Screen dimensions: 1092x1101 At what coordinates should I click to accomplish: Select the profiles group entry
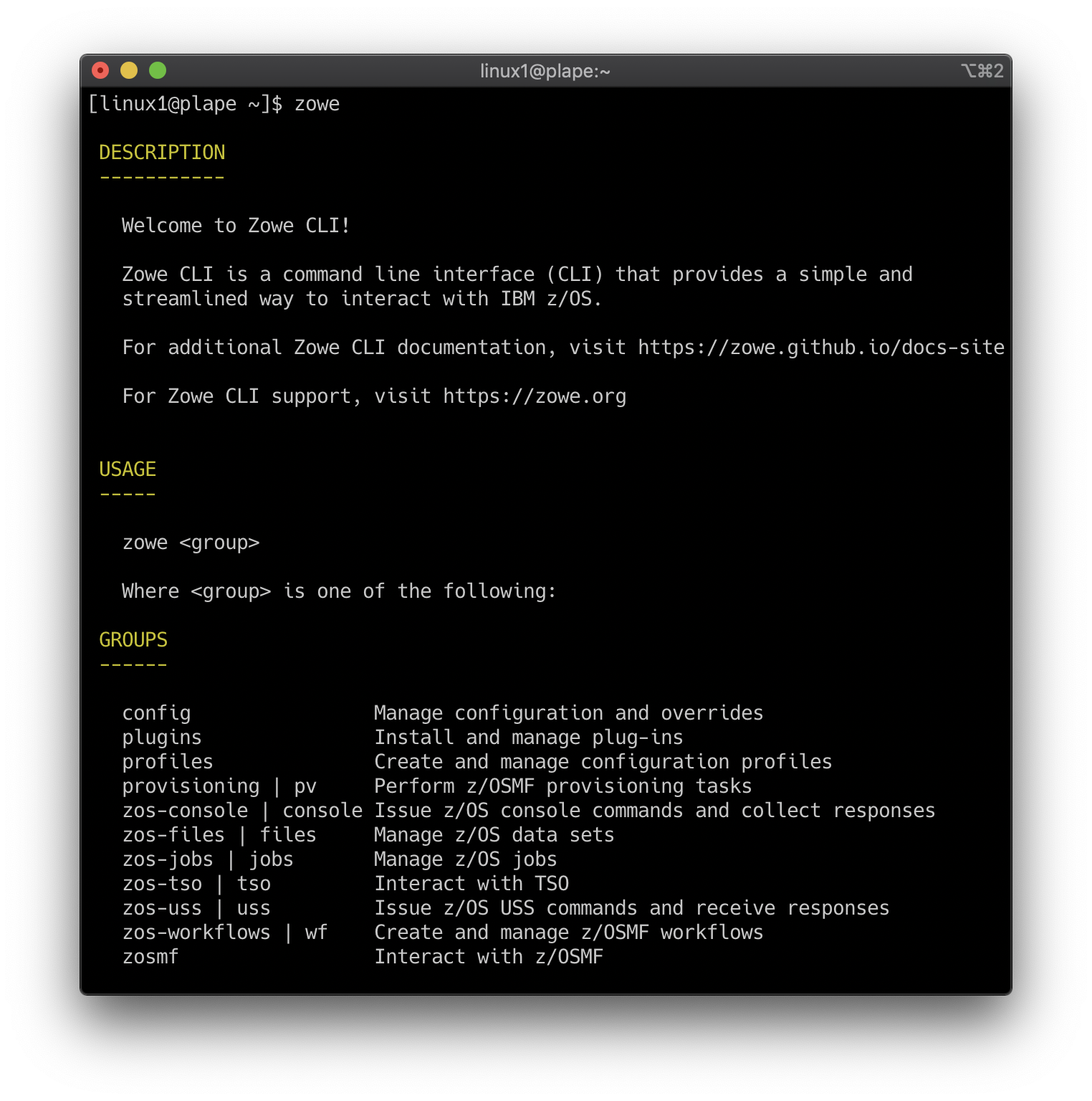[167, 761]
